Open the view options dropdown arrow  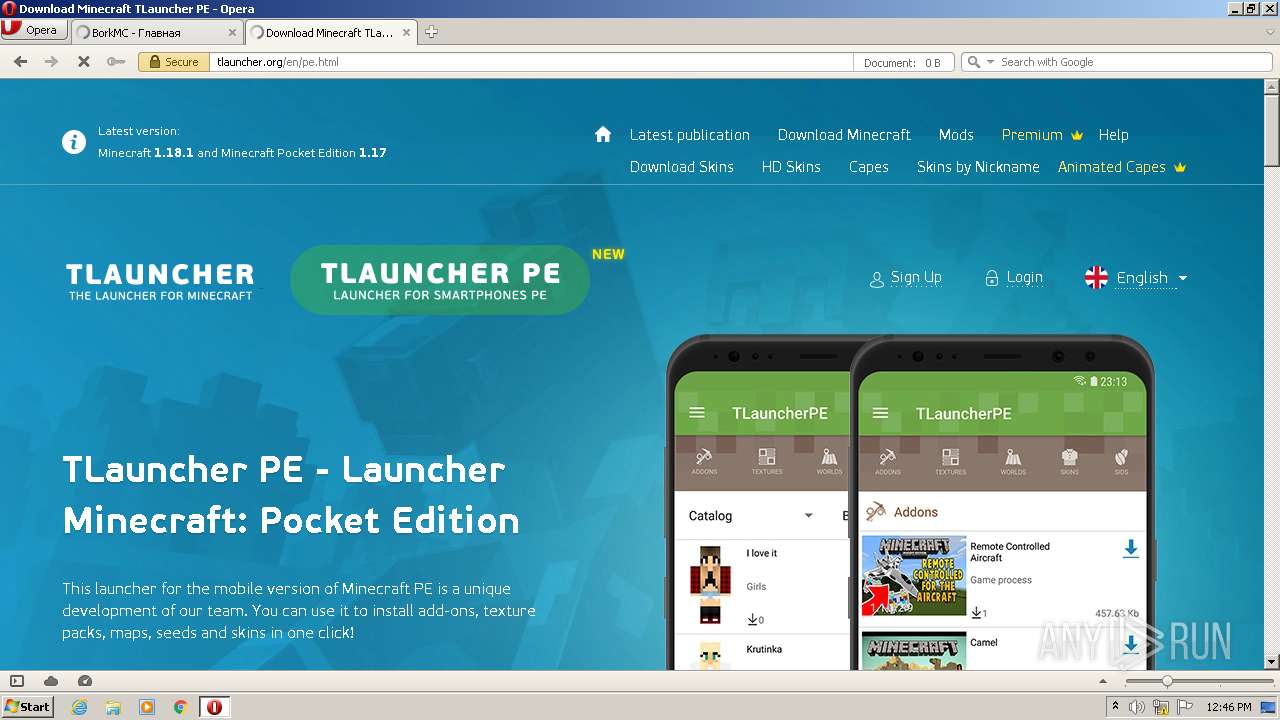(x=1102, y=681)
